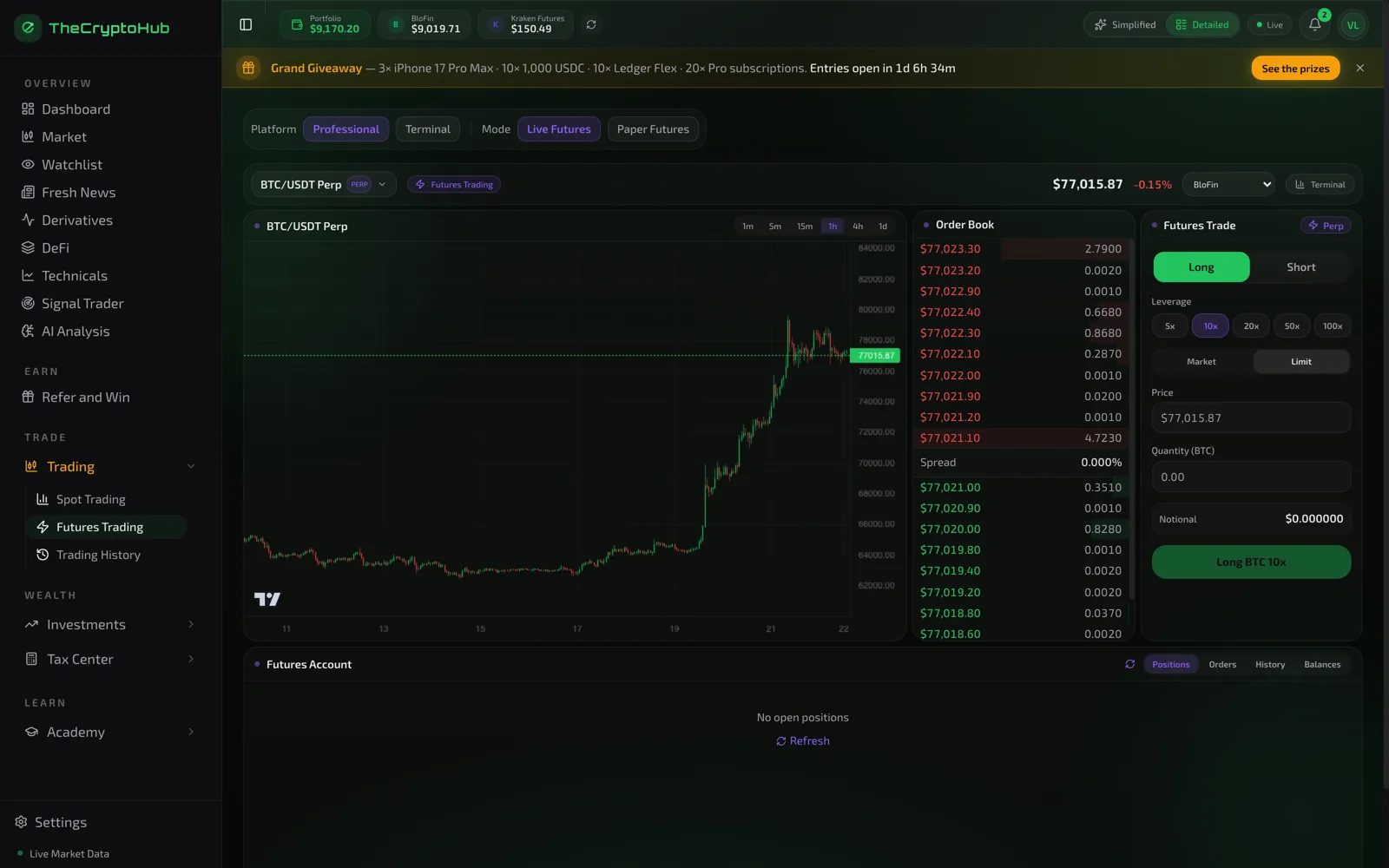Image resolution: width=1389 pixels, height=868 pixels.
Task: Set leverage to 100x
Action: 1333,326
